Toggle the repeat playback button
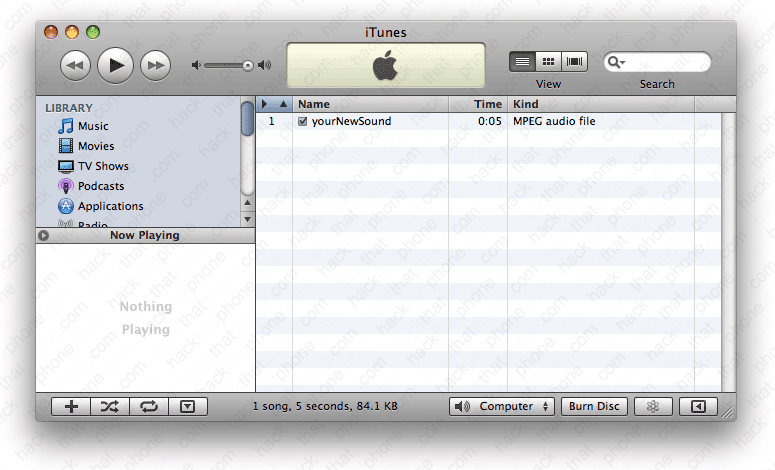This screenshot has height=470, width=775. (x=148, y=406)
